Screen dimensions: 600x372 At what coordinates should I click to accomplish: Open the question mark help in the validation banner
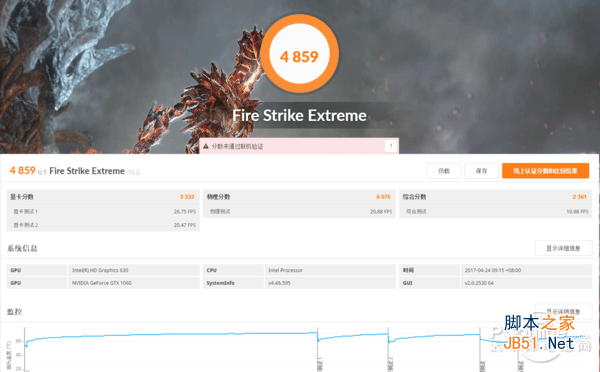point(391,146)
